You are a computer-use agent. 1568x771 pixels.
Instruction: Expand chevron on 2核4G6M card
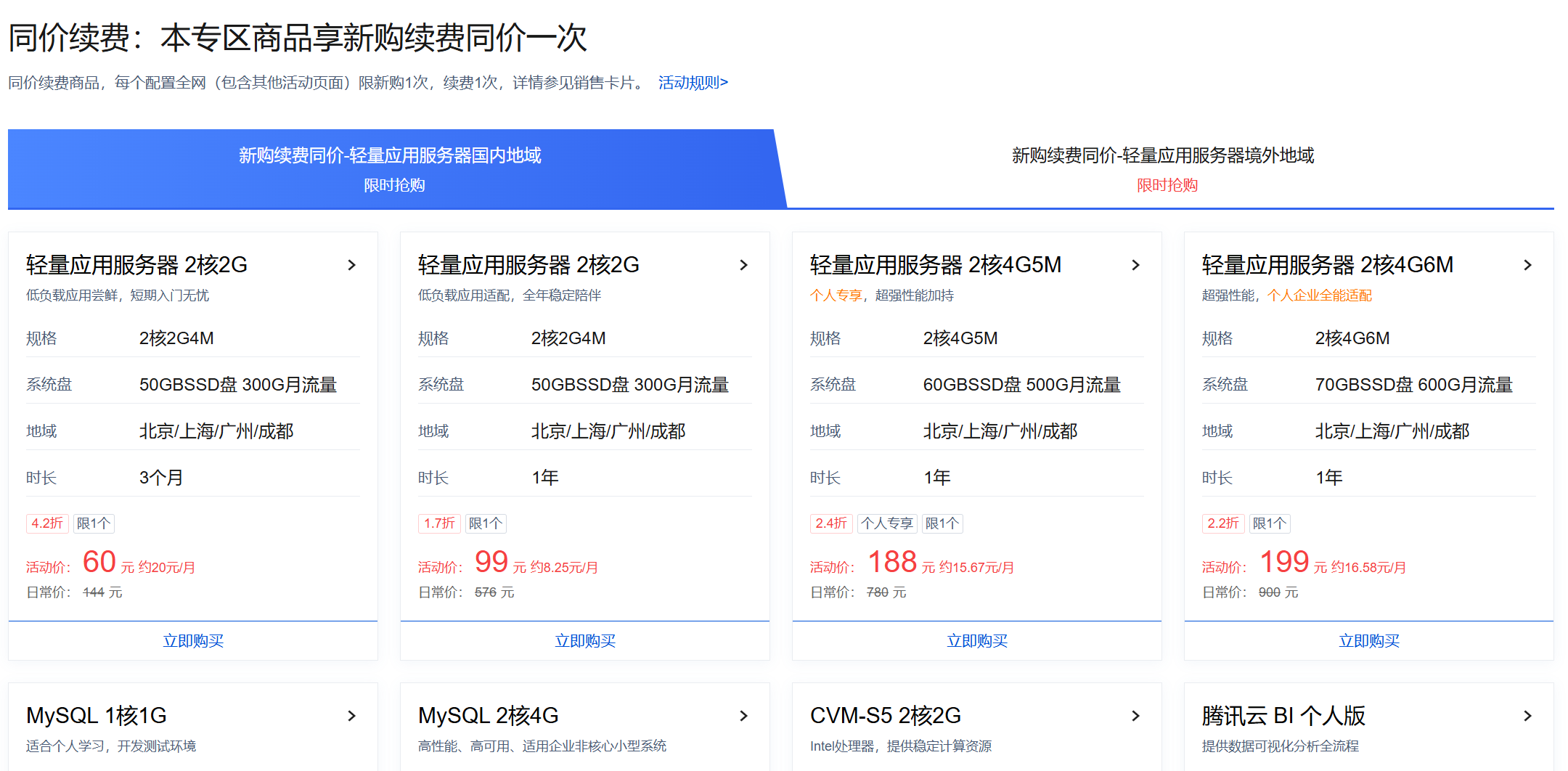click(x=1528, y=265)
